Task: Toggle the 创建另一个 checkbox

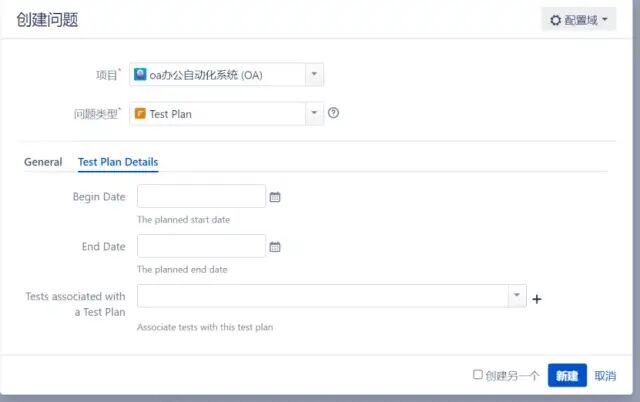Action: click(478, 374)
